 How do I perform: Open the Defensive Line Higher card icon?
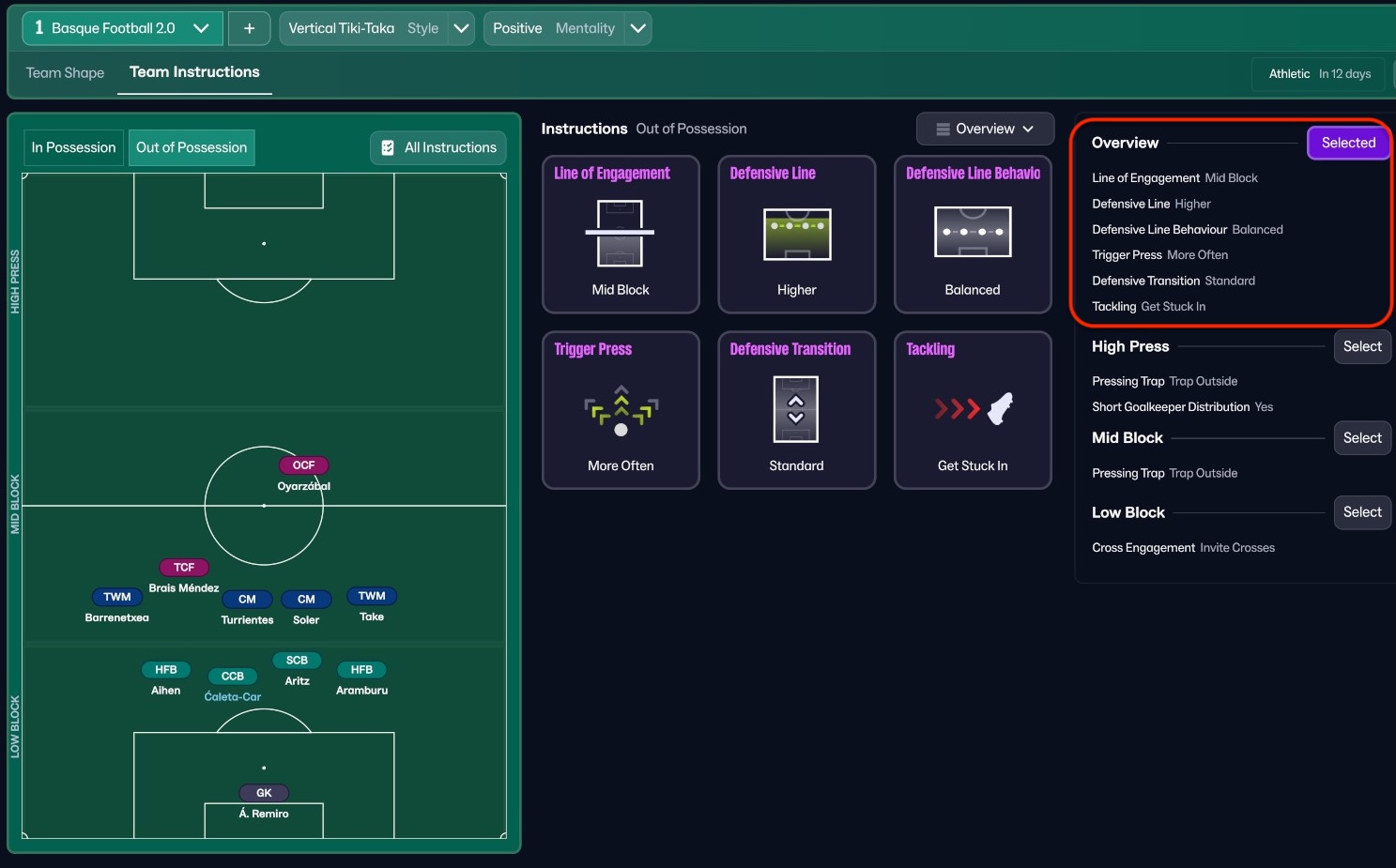pos(796,234)
